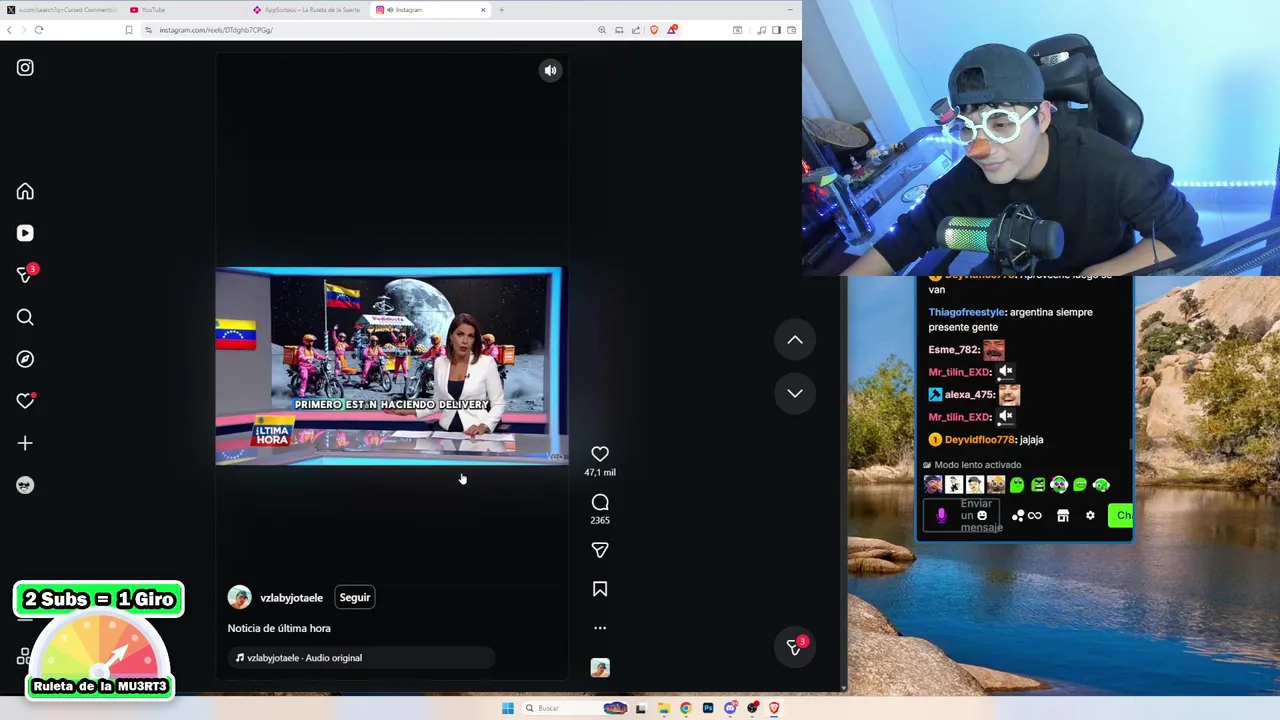Open Windows Start menu
Screen dimensions: 1280x720
(x=508, y=708)
